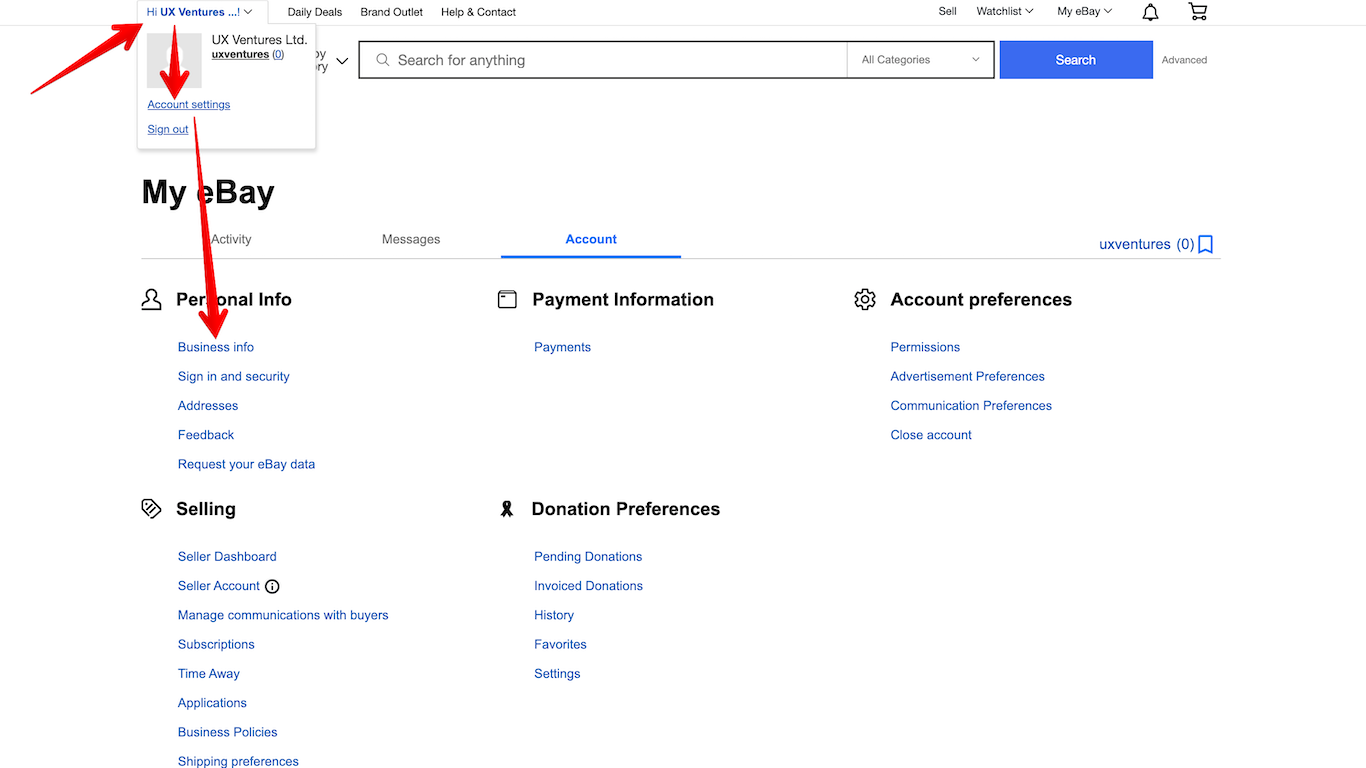Click the blue Search button
1366x768 pixels.
click(1076, 60)
